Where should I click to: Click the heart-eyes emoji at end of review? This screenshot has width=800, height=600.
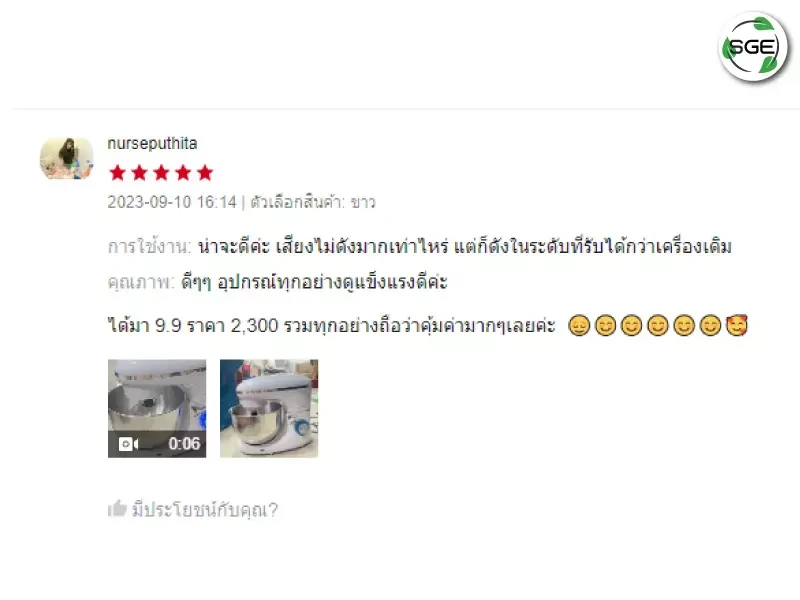pos(737,326)
